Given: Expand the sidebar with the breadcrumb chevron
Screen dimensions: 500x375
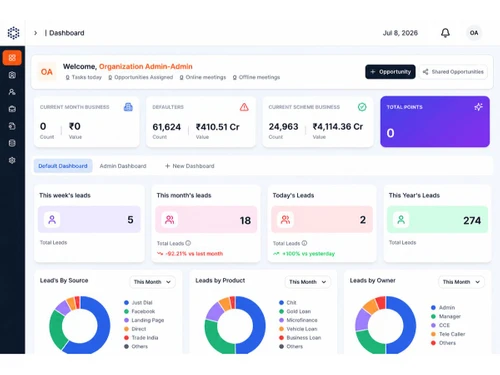Looking at the screenshot, I should pos(35,33).
